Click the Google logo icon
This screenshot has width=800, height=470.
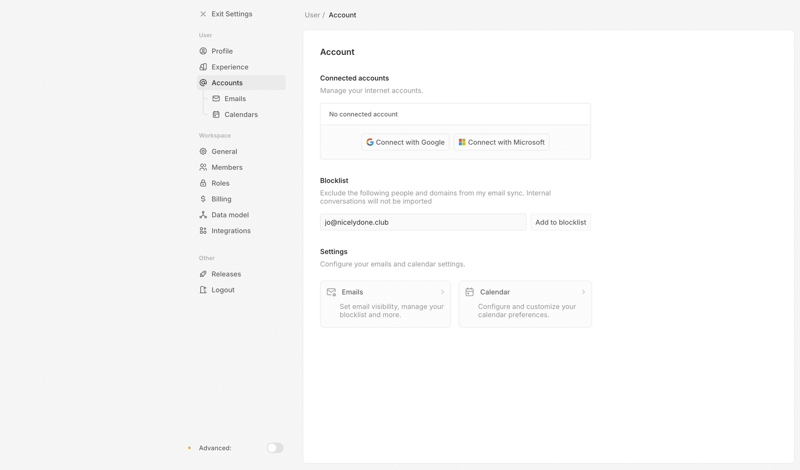click(x=370, y=142)
